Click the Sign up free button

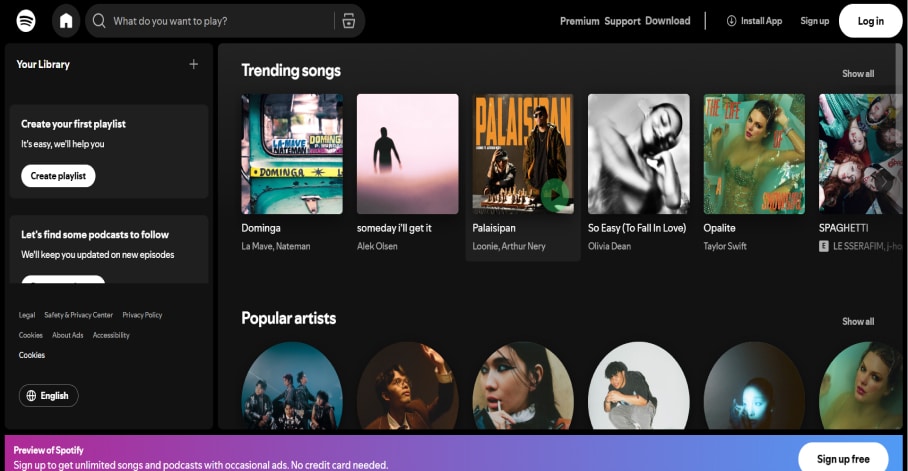pos(842,458)
